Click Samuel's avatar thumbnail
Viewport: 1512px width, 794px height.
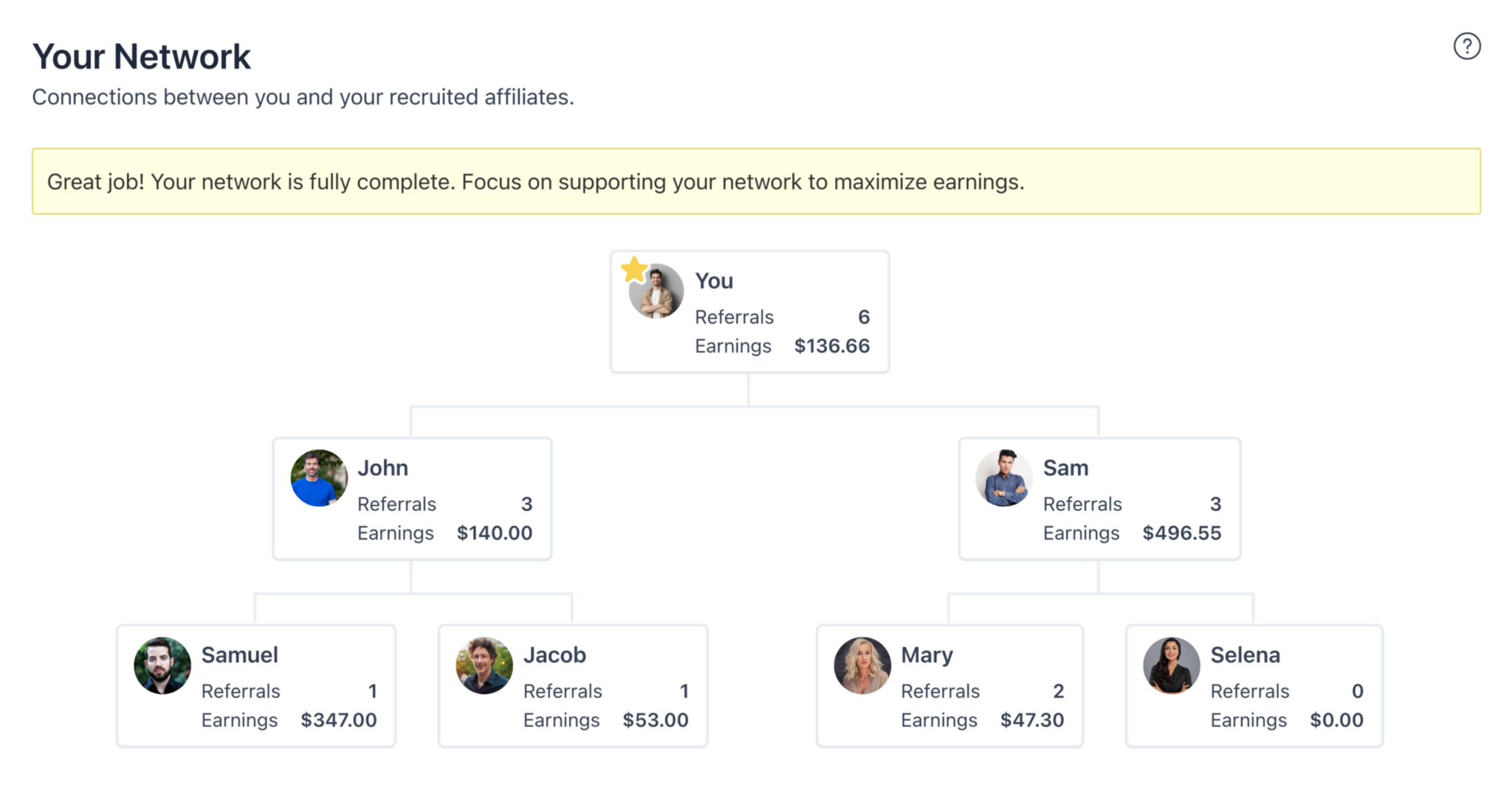(162, 665)
